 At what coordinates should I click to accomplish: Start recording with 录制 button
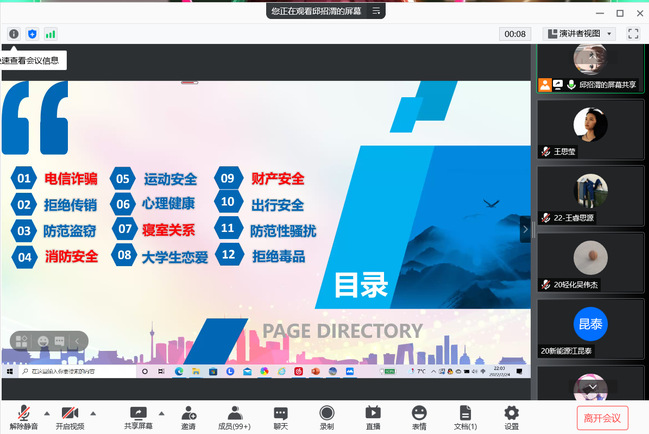[x=327, y=416]
